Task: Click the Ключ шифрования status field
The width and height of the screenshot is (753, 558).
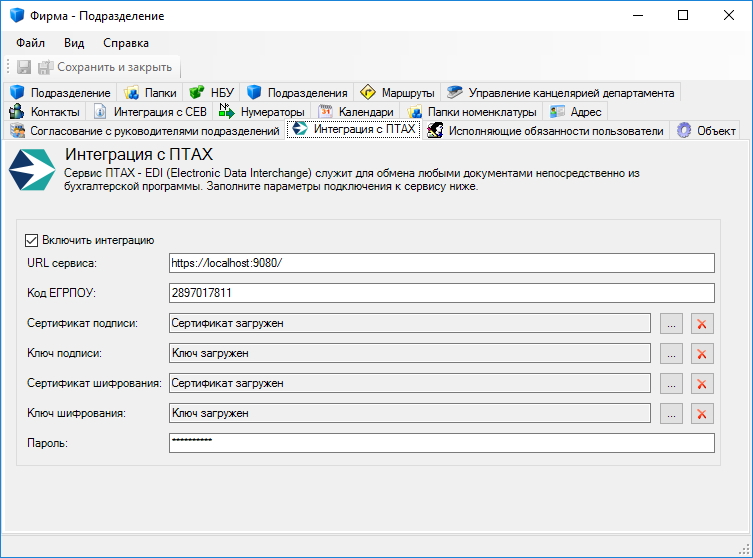Action: point(410,413)
